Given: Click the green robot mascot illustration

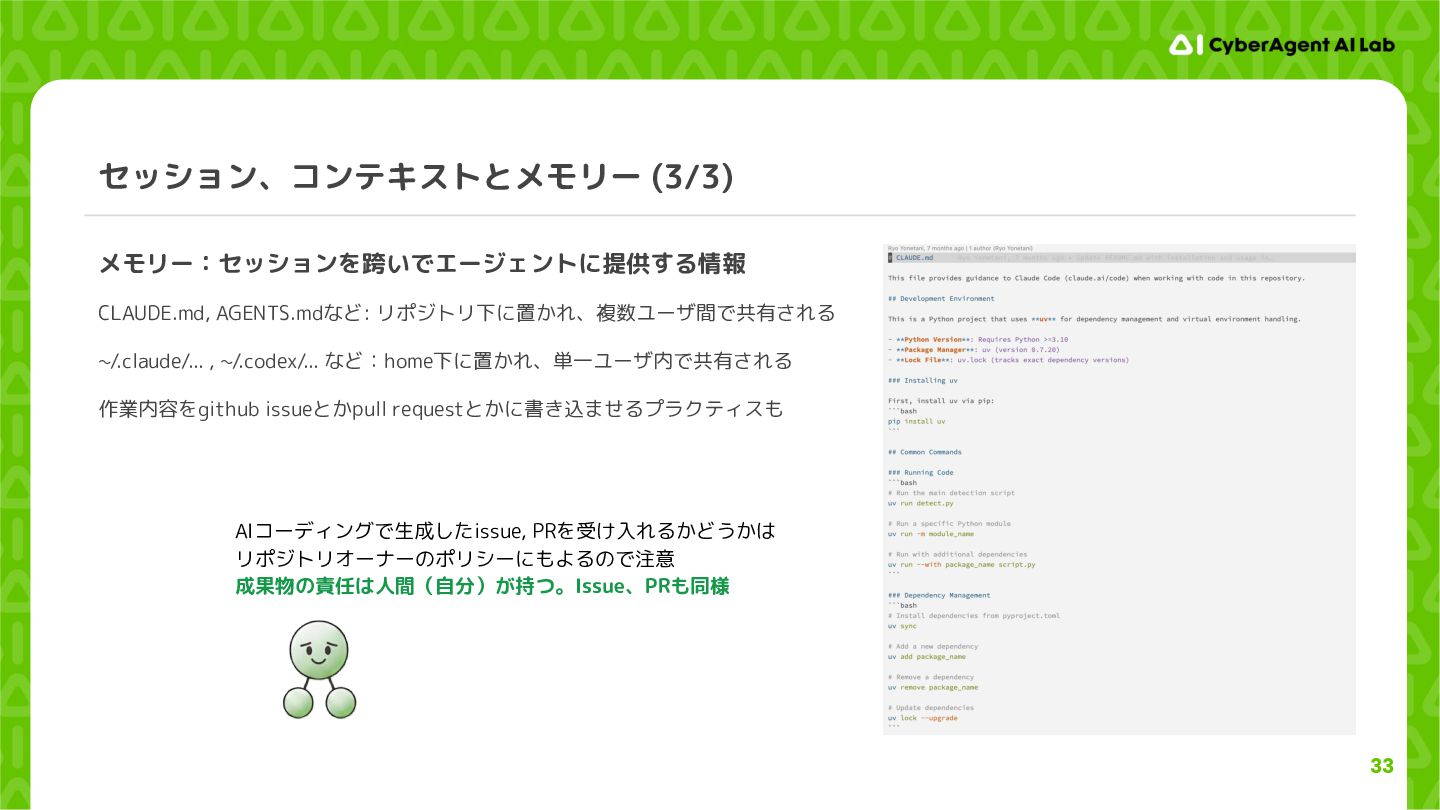Looking at the screenshot, I should pyautogui.click(x=319, y=669).
